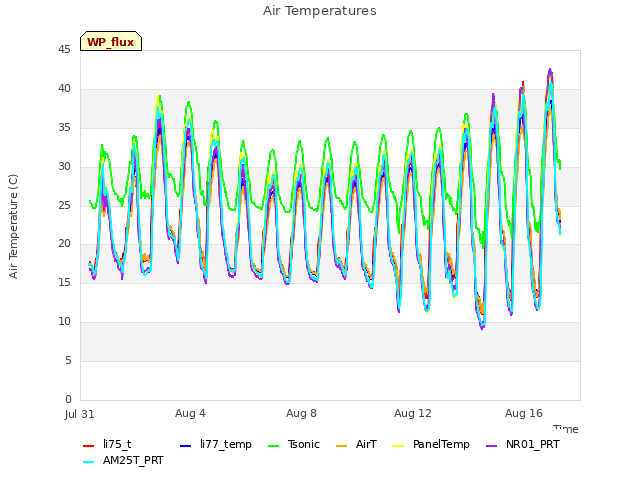Click the Aug 4 x-axis label

(x=190, y=413)
